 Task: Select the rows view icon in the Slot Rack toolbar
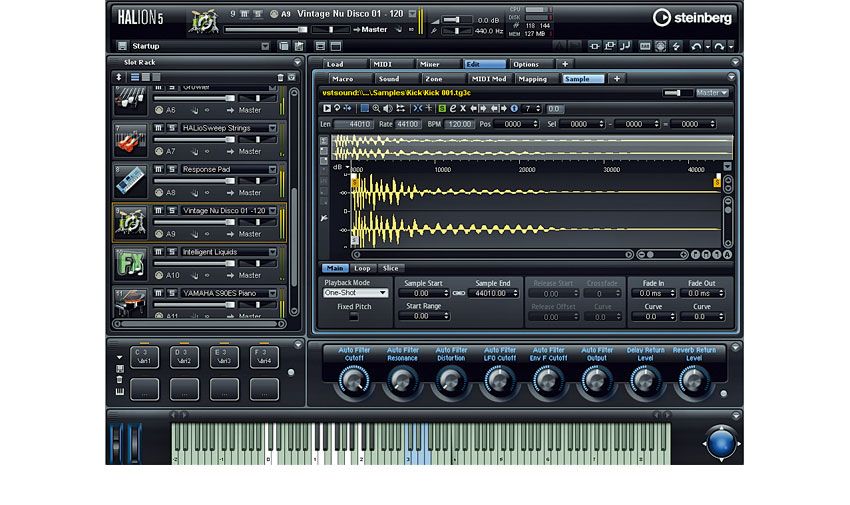click(x=135, y=77)
